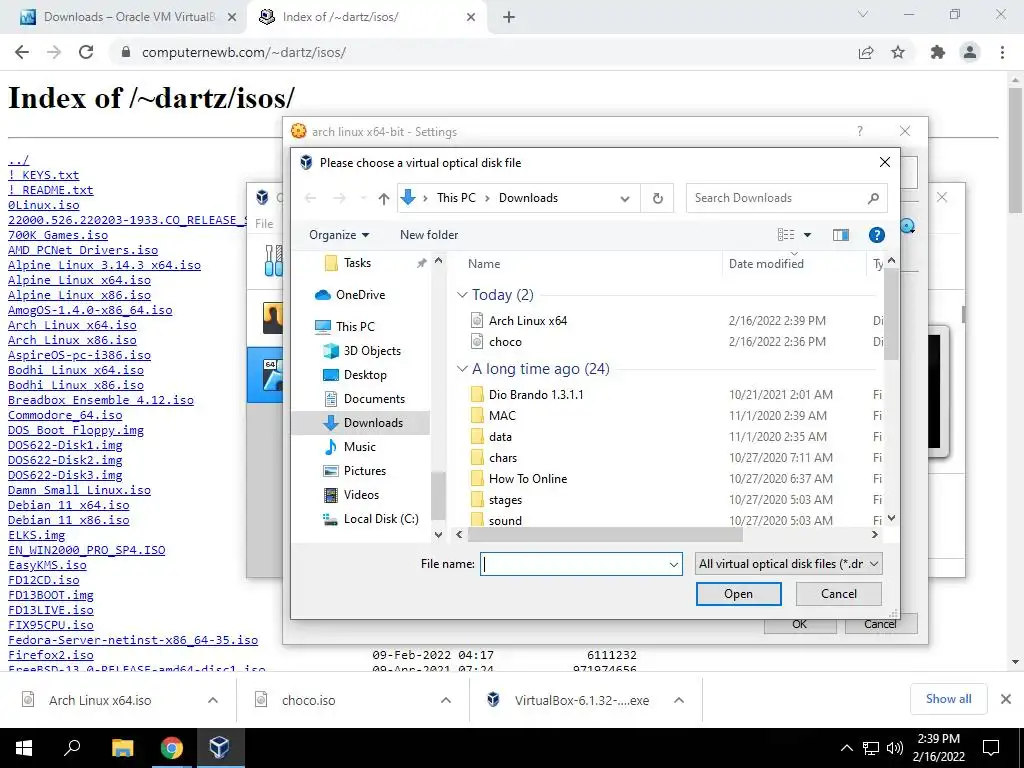
Task: Open choco.iso download options arrow
Action: coord(446,700)
